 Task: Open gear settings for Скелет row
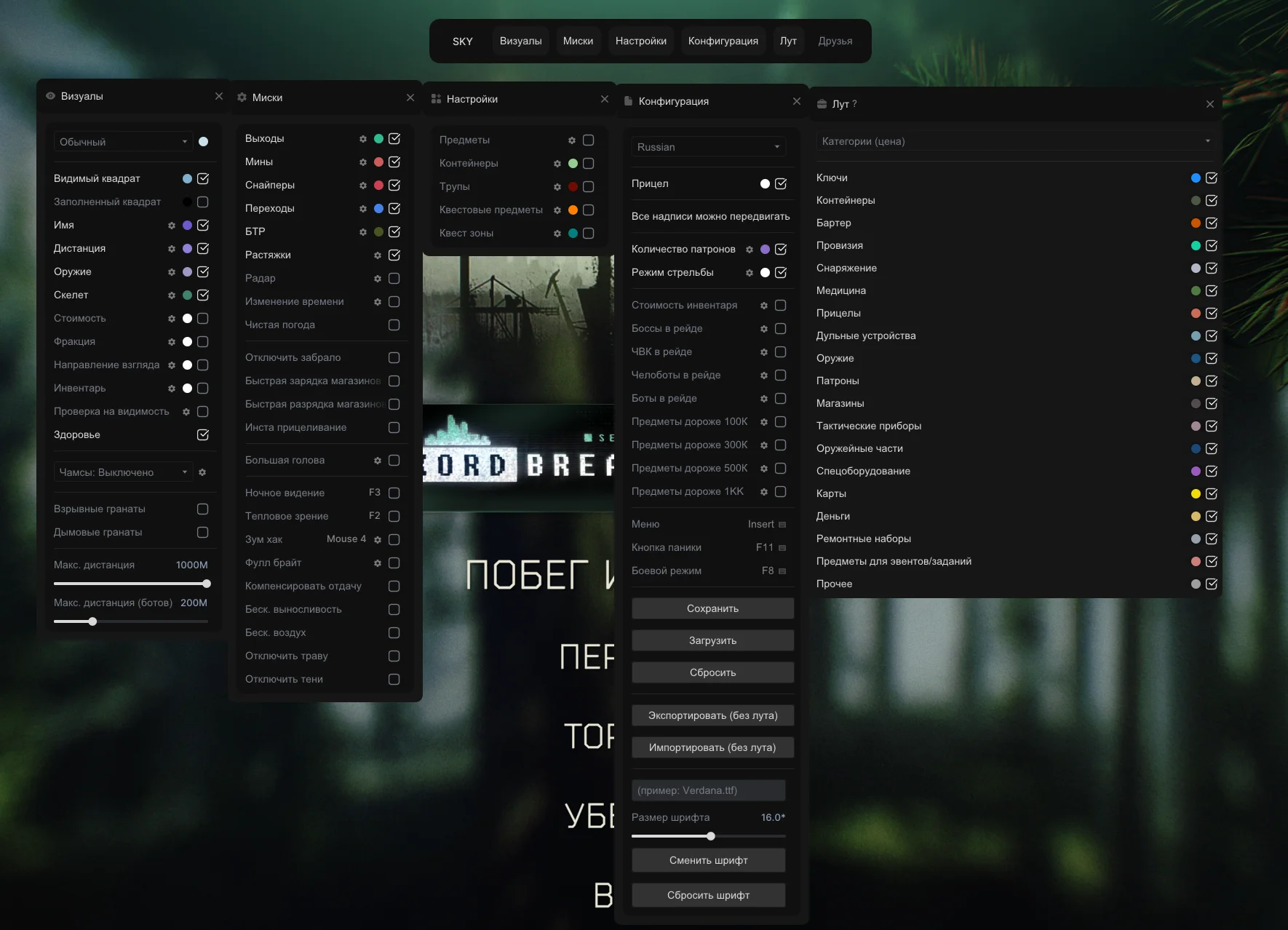point(172,295)
